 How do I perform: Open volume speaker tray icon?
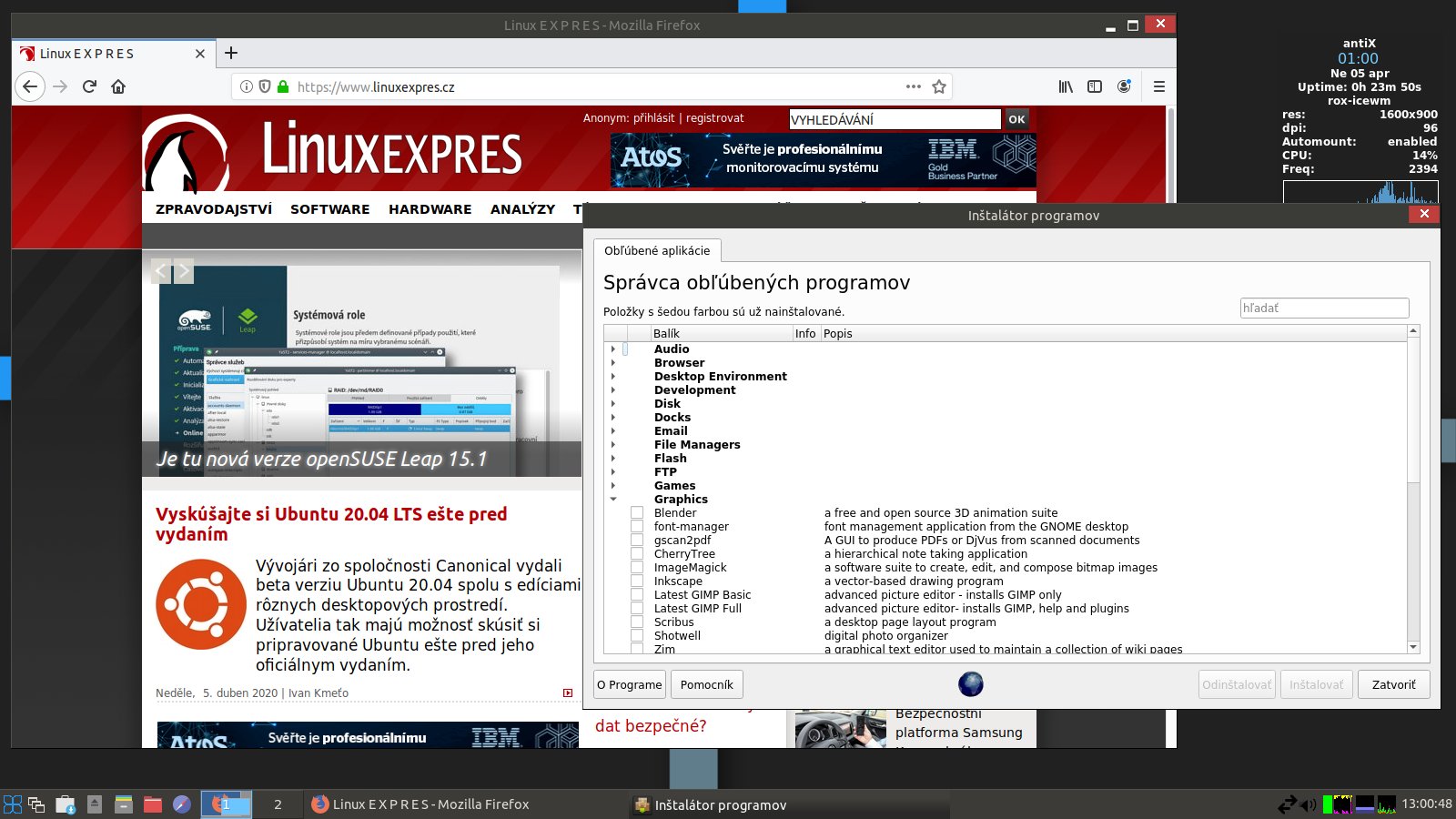click(1309, 804)
